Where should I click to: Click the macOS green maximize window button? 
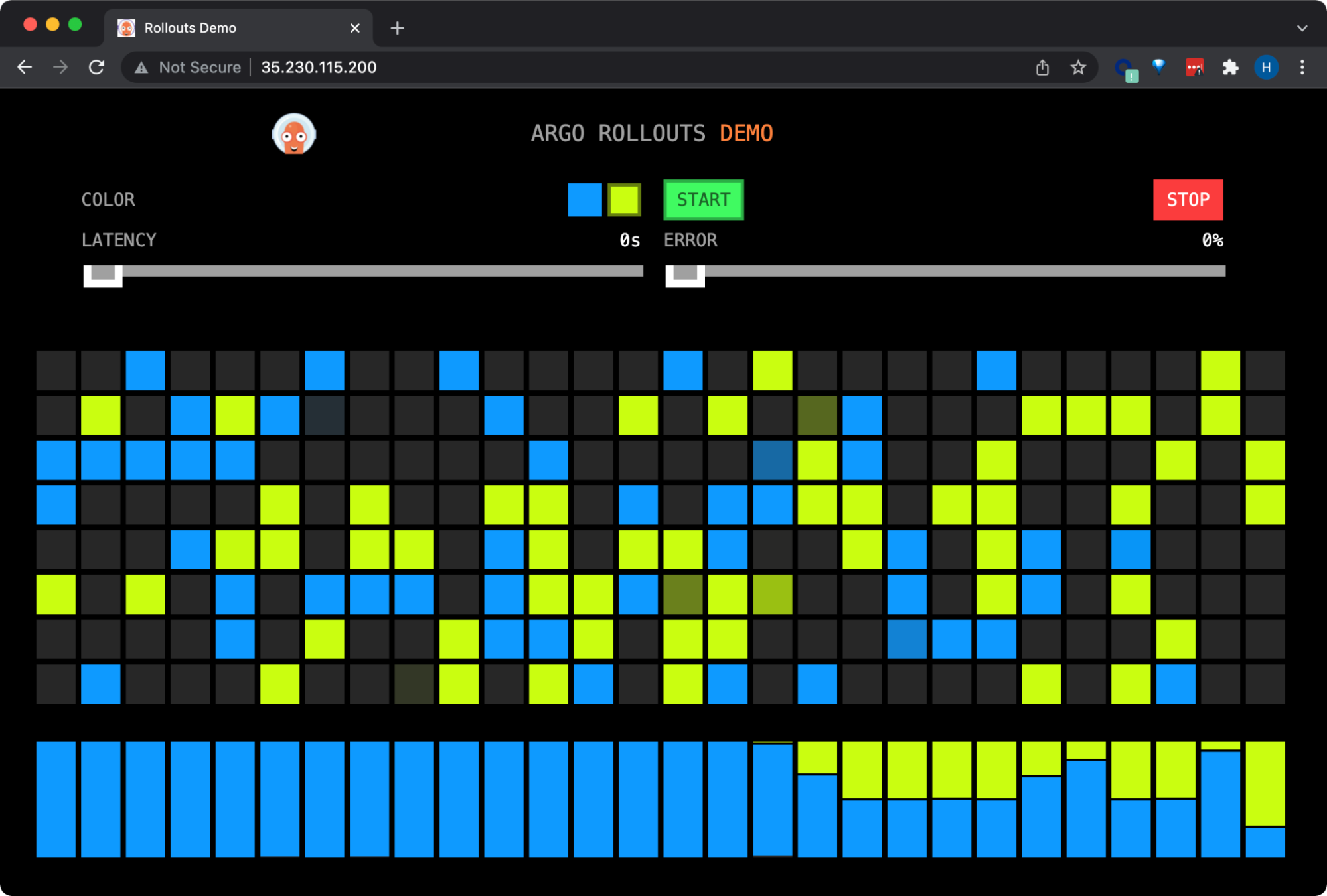pos(75,25)
